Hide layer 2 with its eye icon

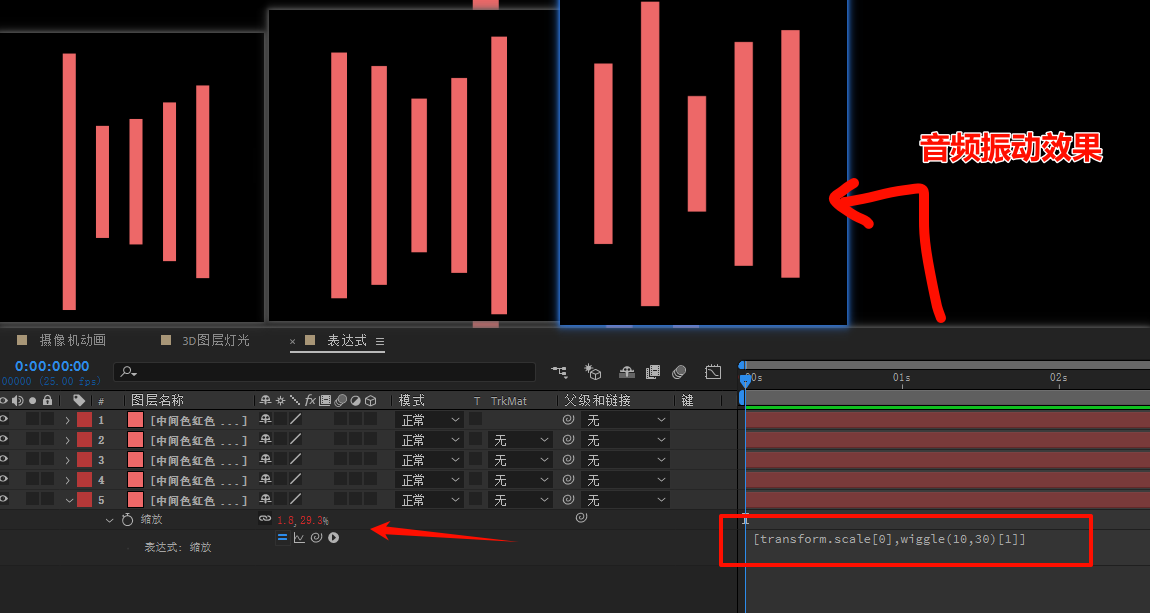4,439
